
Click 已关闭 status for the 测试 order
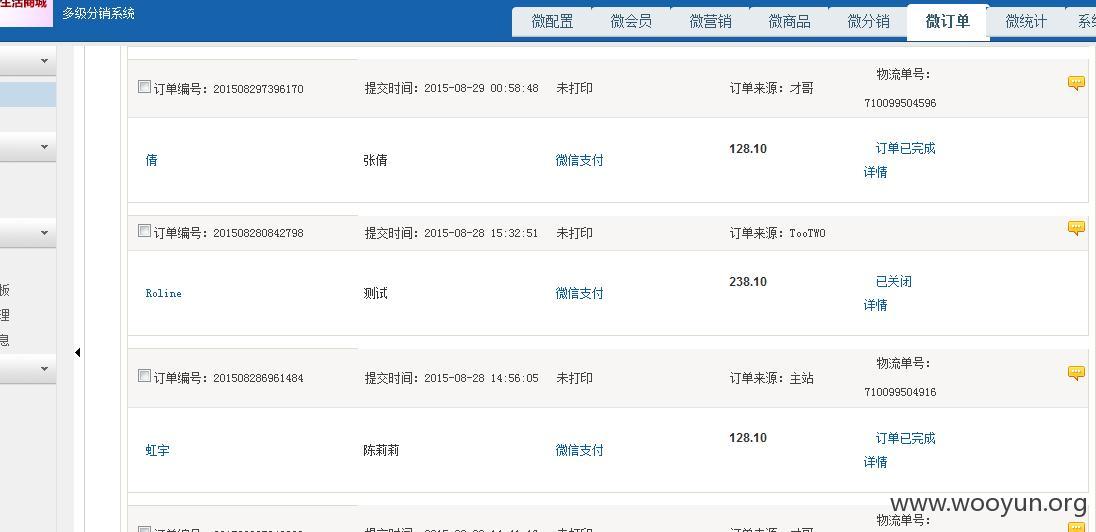pos(893,282)
